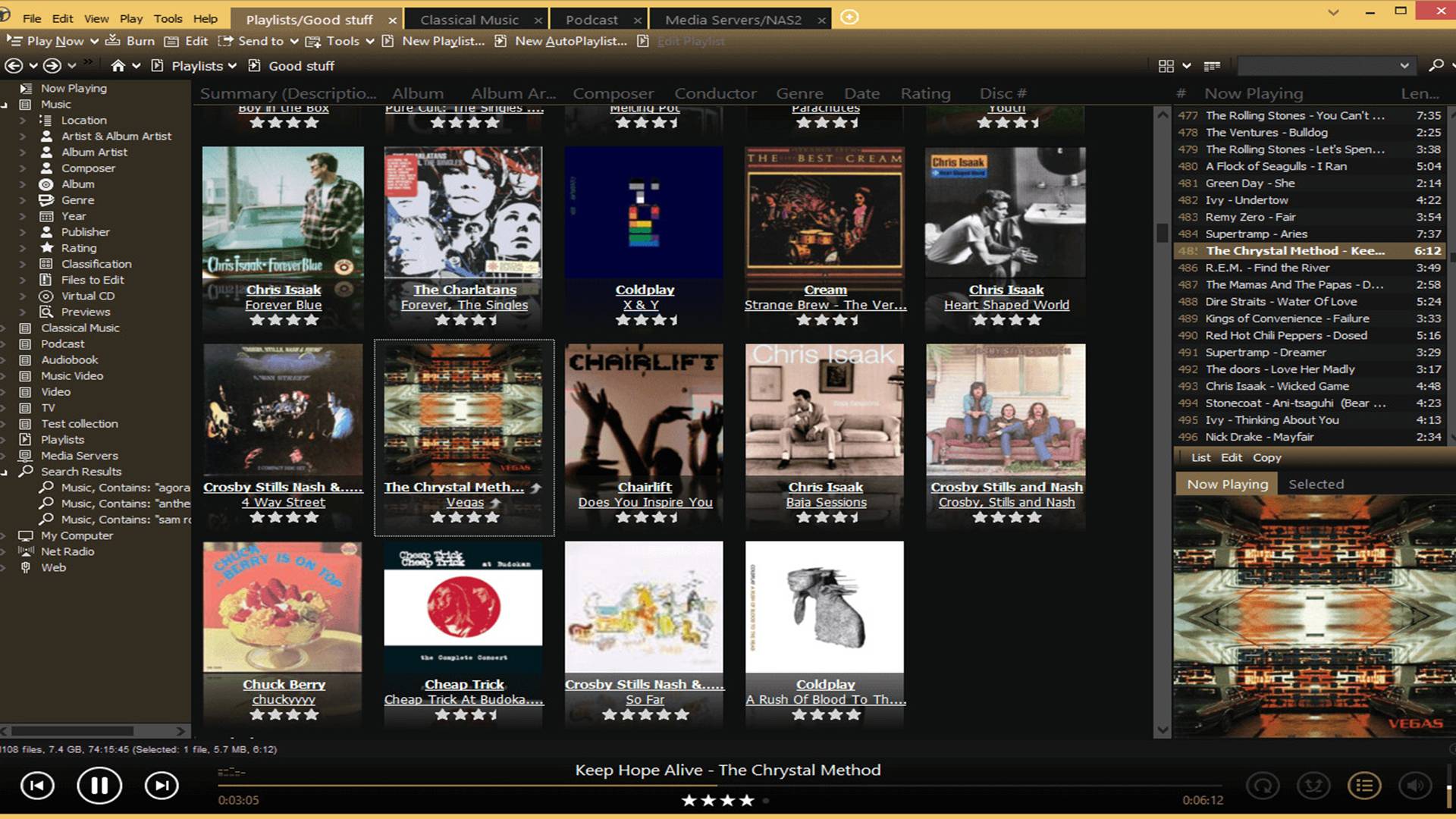Open the Tools menu
1456x819 pixels.
pyautogui.click(x=168, y=18)
